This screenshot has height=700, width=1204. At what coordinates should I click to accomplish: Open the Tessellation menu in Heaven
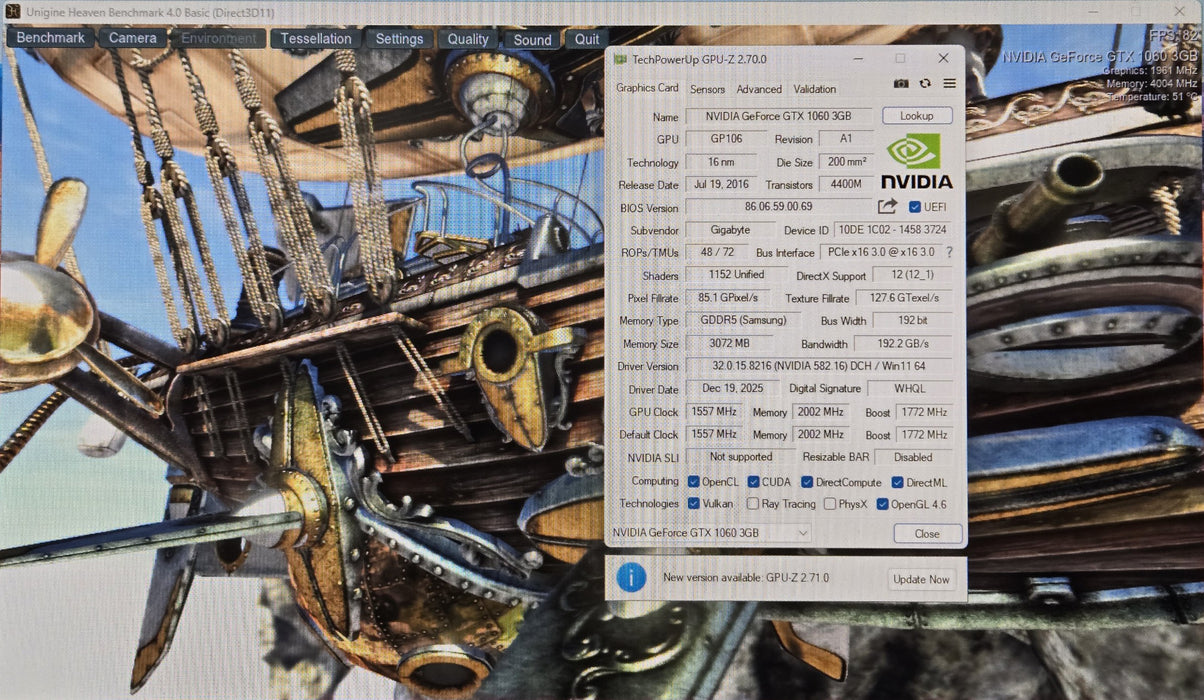[316, 39]
